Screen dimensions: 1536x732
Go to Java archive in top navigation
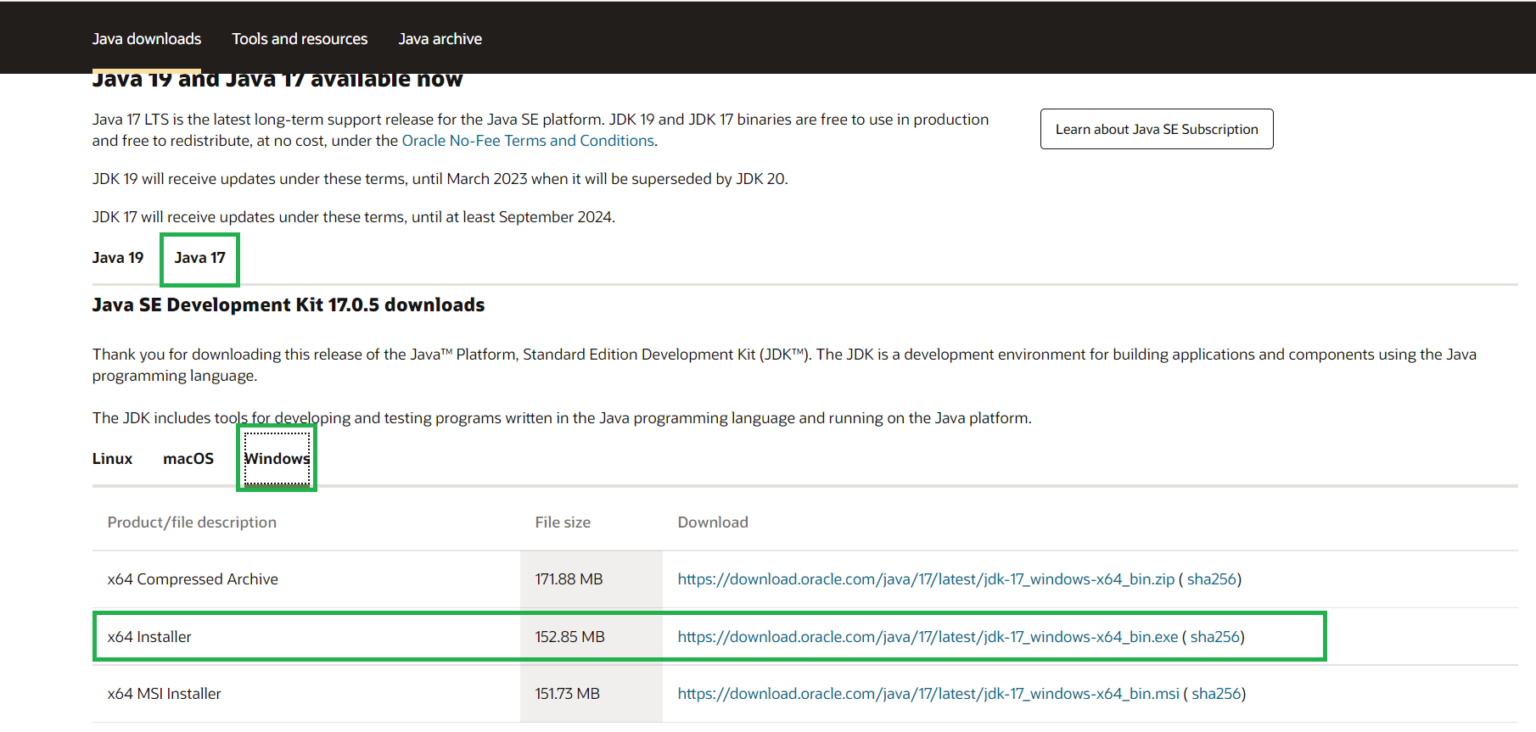[439, 39]
